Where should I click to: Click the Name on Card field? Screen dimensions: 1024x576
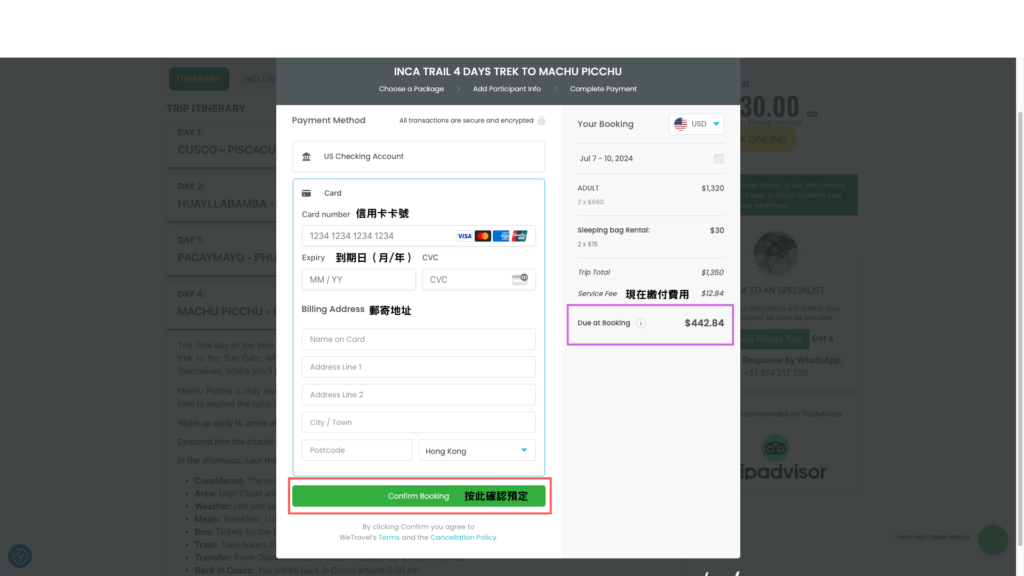pos(419,340)
